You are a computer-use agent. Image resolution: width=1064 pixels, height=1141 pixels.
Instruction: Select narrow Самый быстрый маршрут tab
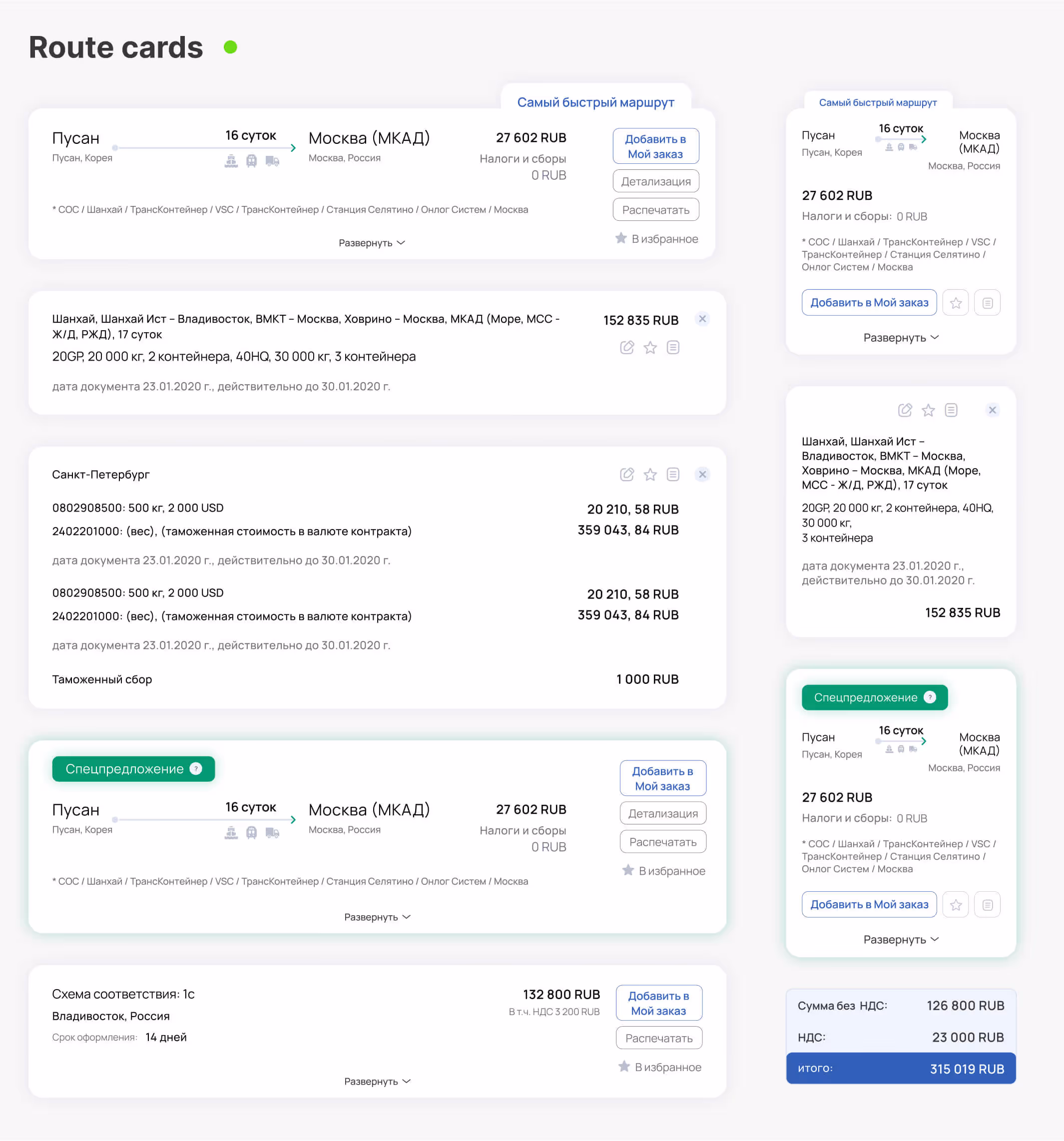pos(878,102)
